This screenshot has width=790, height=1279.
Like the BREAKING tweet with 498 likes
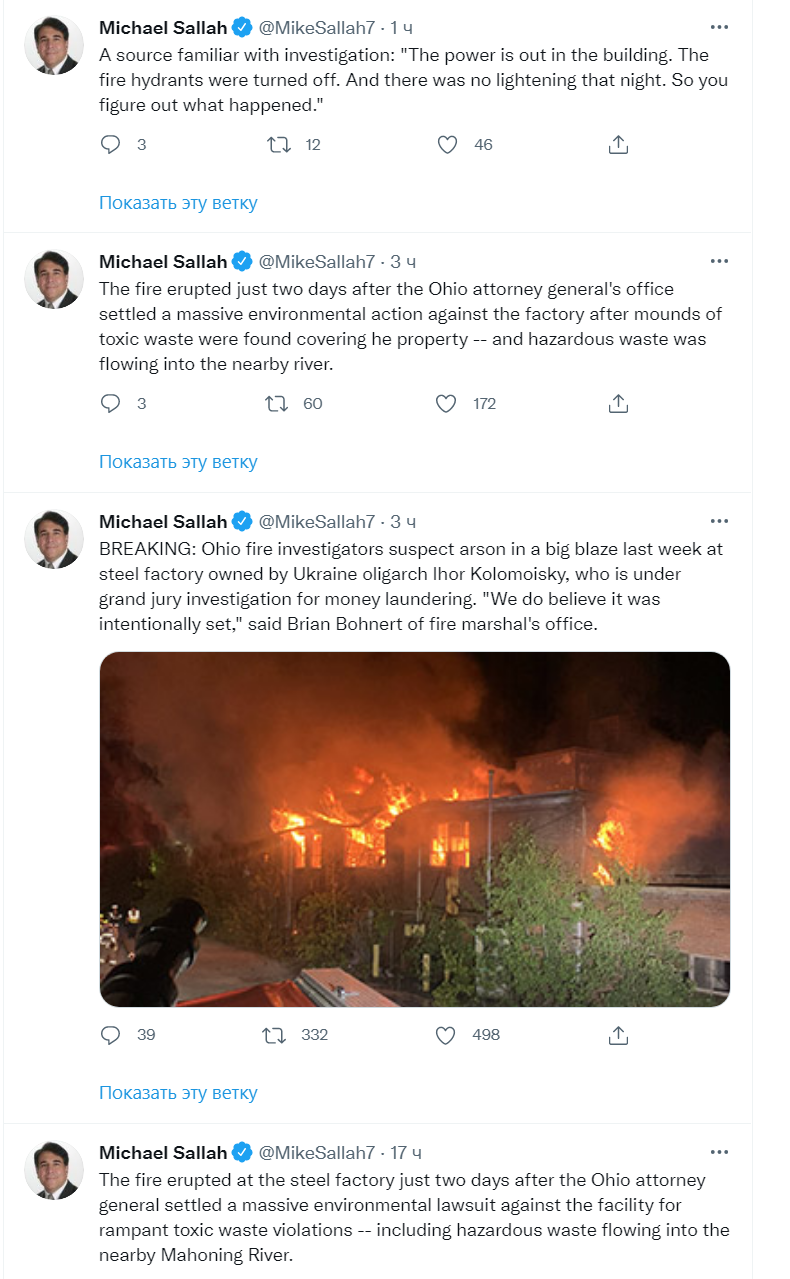447,1035
